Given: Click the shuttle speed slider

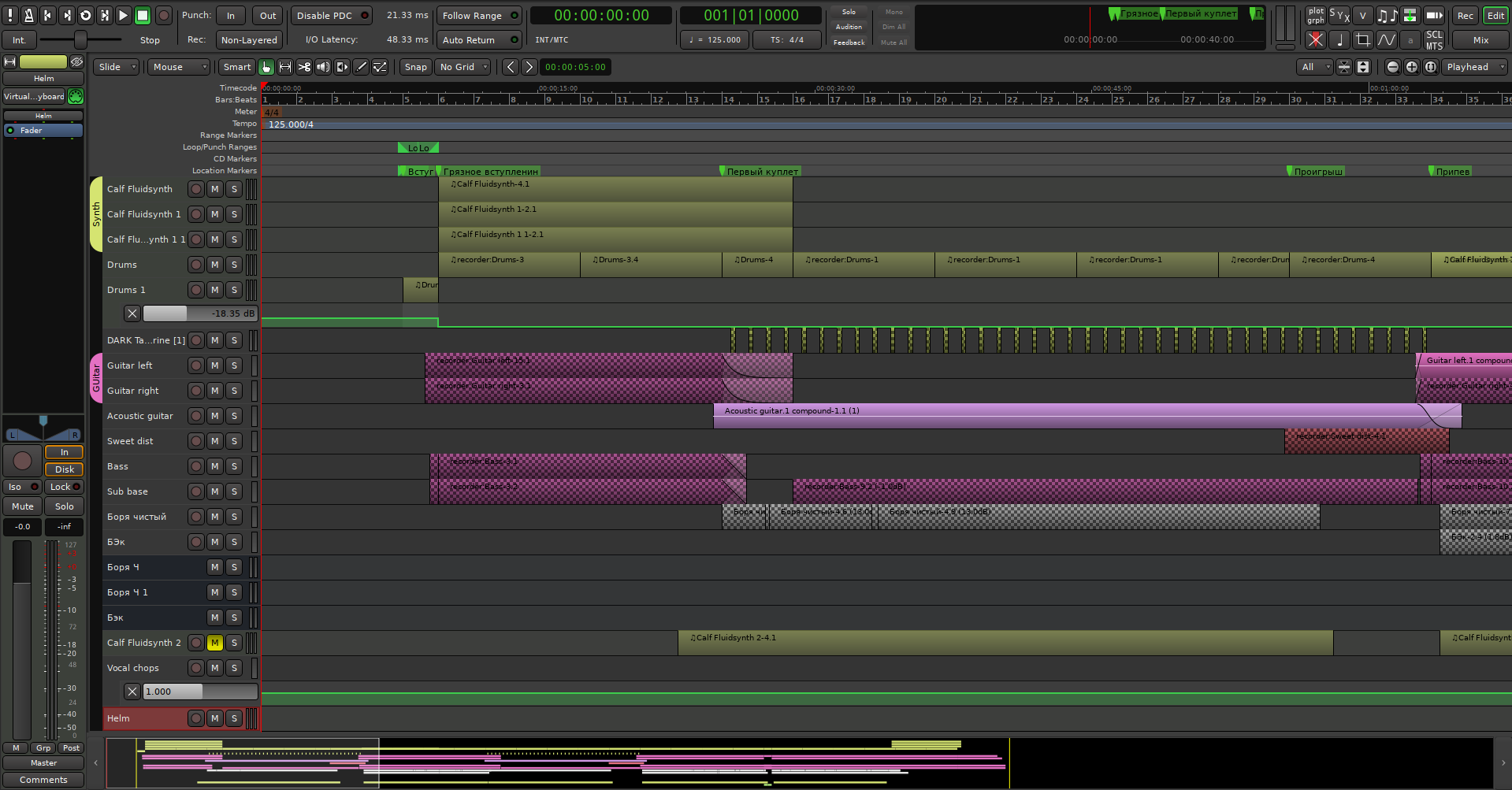Looking at the screenshot, I should point(80,39).
